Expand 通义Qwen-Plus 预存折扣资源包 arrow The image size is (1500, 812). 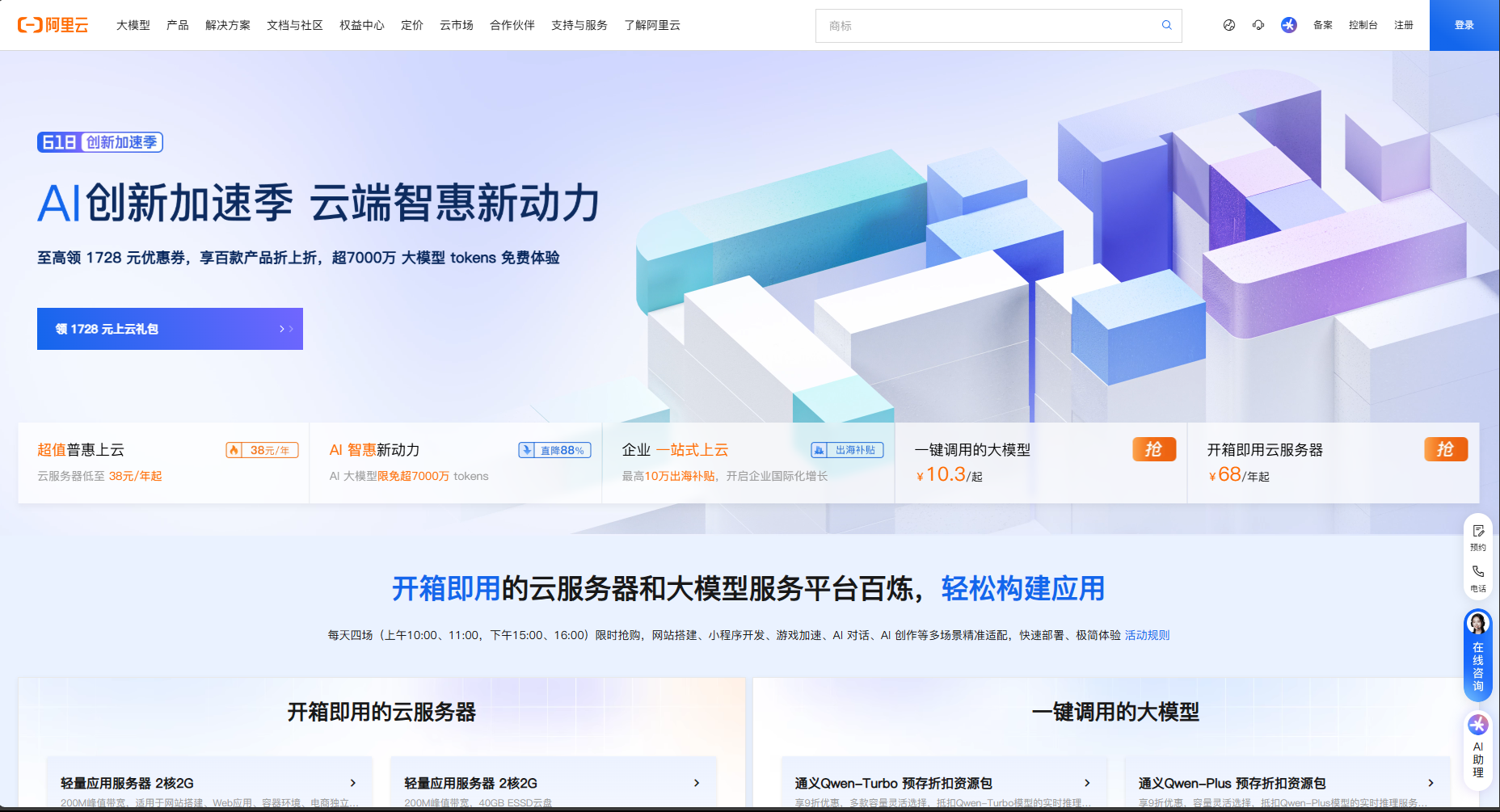(1430, 783)
